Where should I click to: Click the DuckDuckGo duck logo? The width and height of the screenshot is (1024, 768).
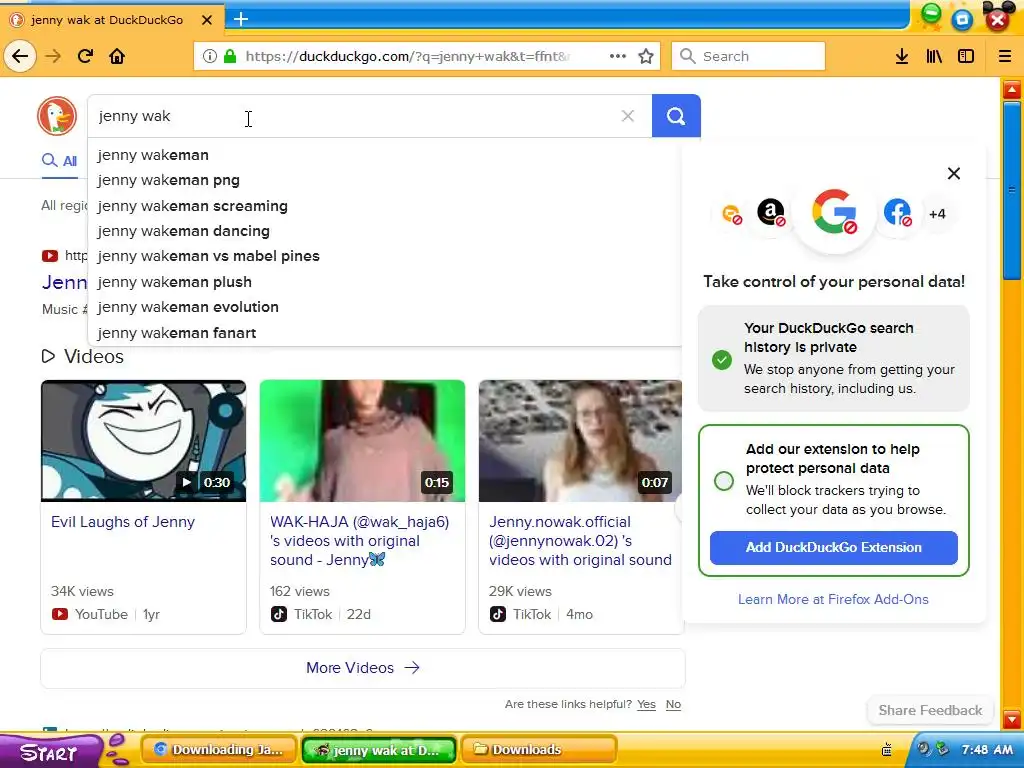tap(57, 116)
